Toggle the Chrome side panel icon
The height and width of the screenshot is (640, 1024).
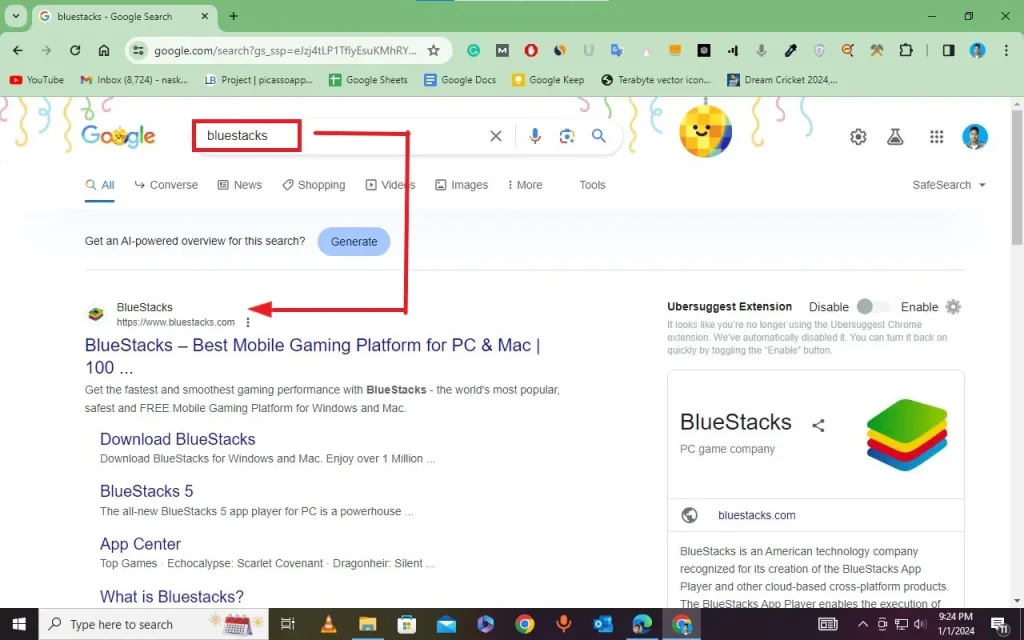(x=948, y=50)
